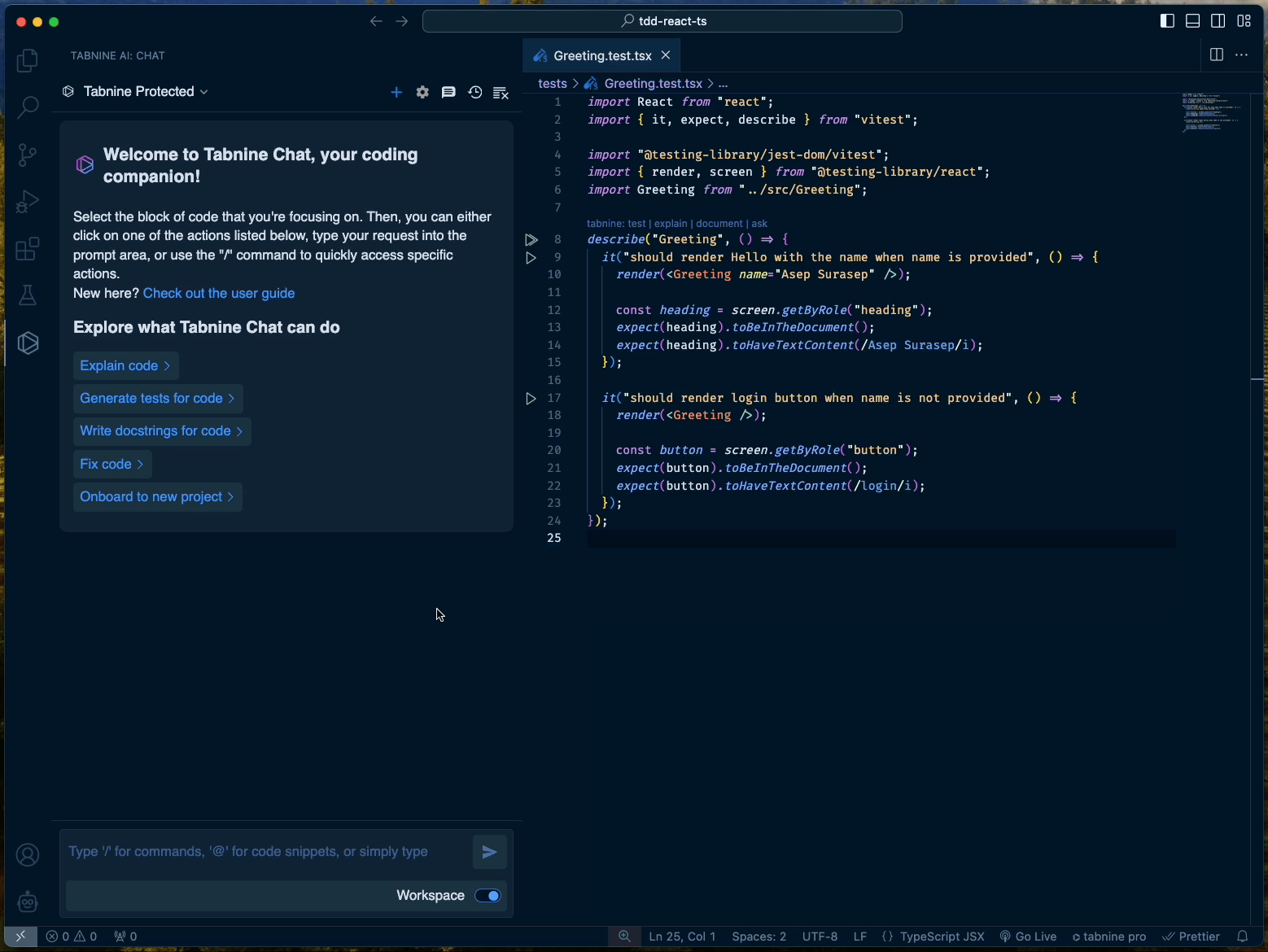Viewport: 1268px width, 952px height.
Task: Open the Extensions view
Action: point(28,249)
